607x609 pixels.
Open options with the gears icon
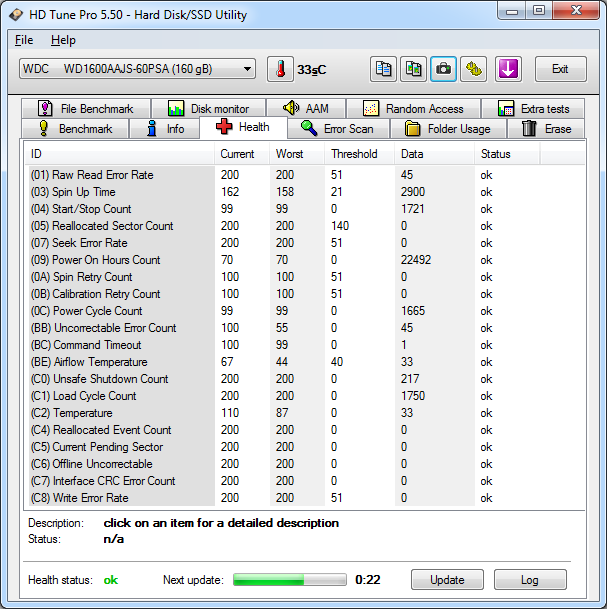pyautogui.click(x=473, y=70)
